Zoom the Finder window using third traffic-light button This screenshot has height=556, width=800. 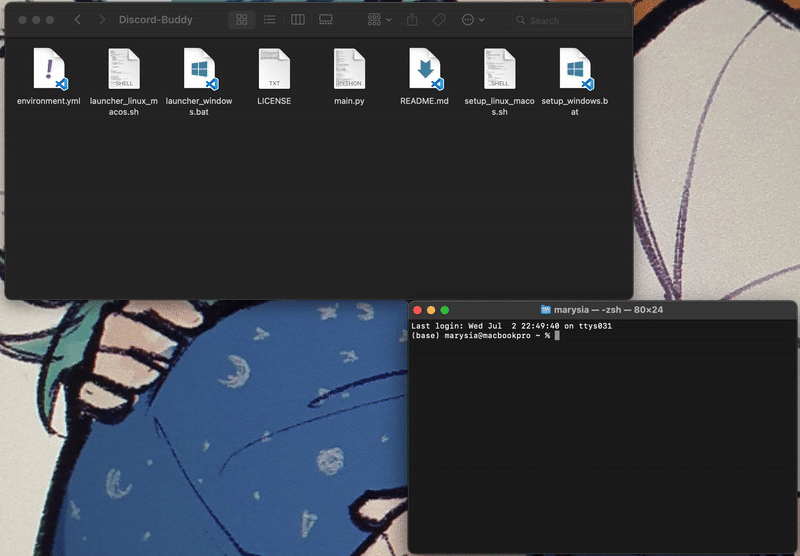click(x=50, y=20)
